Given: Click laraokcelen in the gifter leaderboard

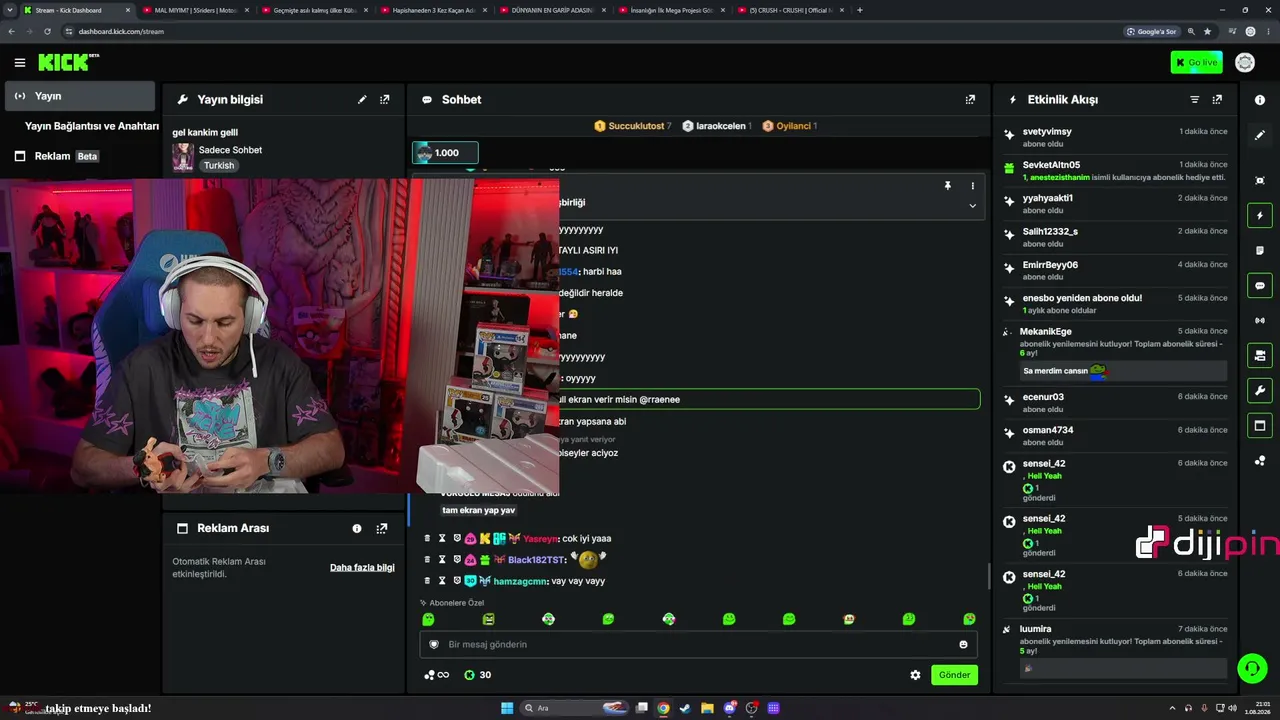Looking at the screenshot, I should 716,126.
